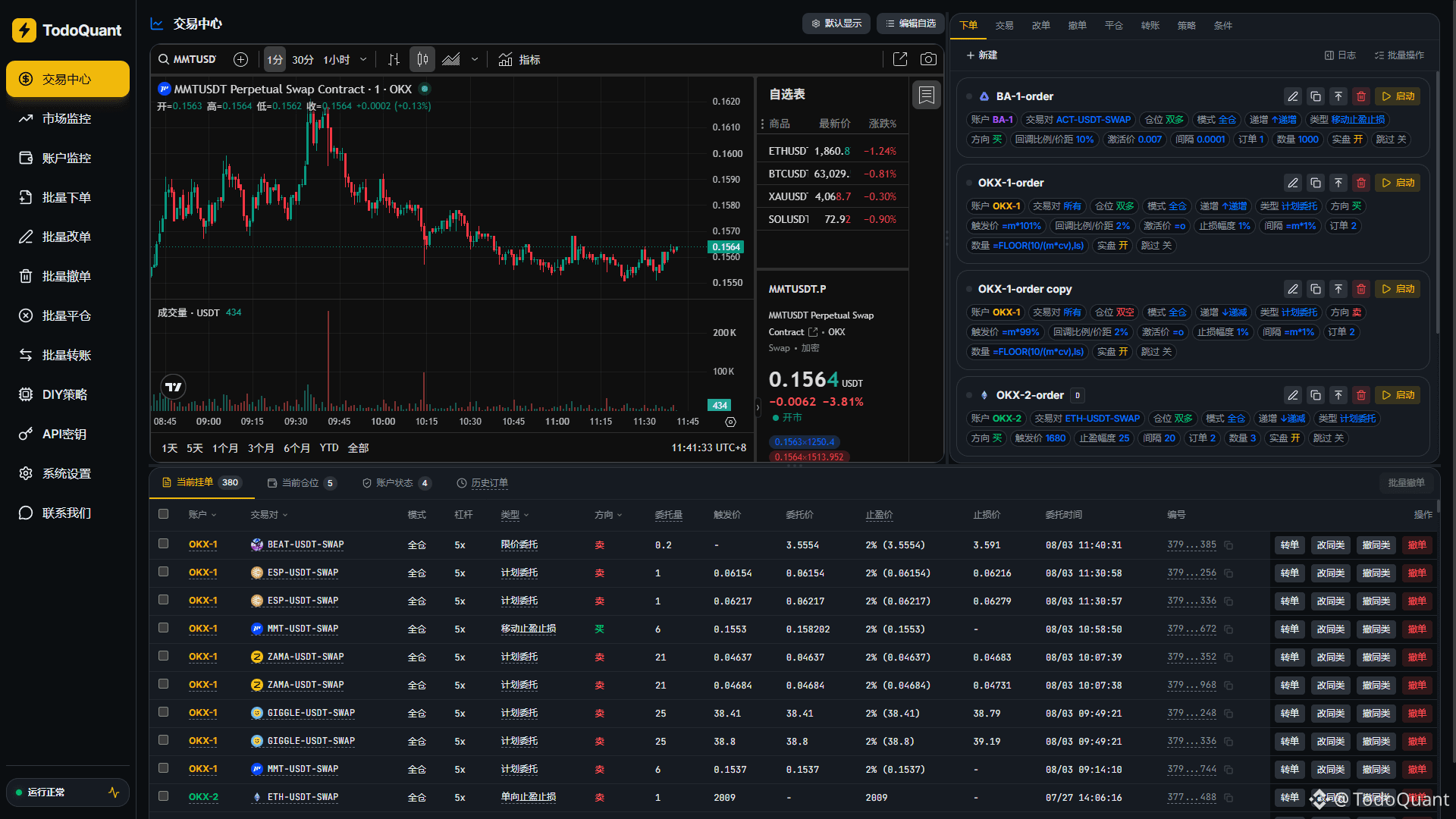The height and width of the screenshot is (819, 1456).
Task: Open the watchlist panel icon
Action: 927,95
